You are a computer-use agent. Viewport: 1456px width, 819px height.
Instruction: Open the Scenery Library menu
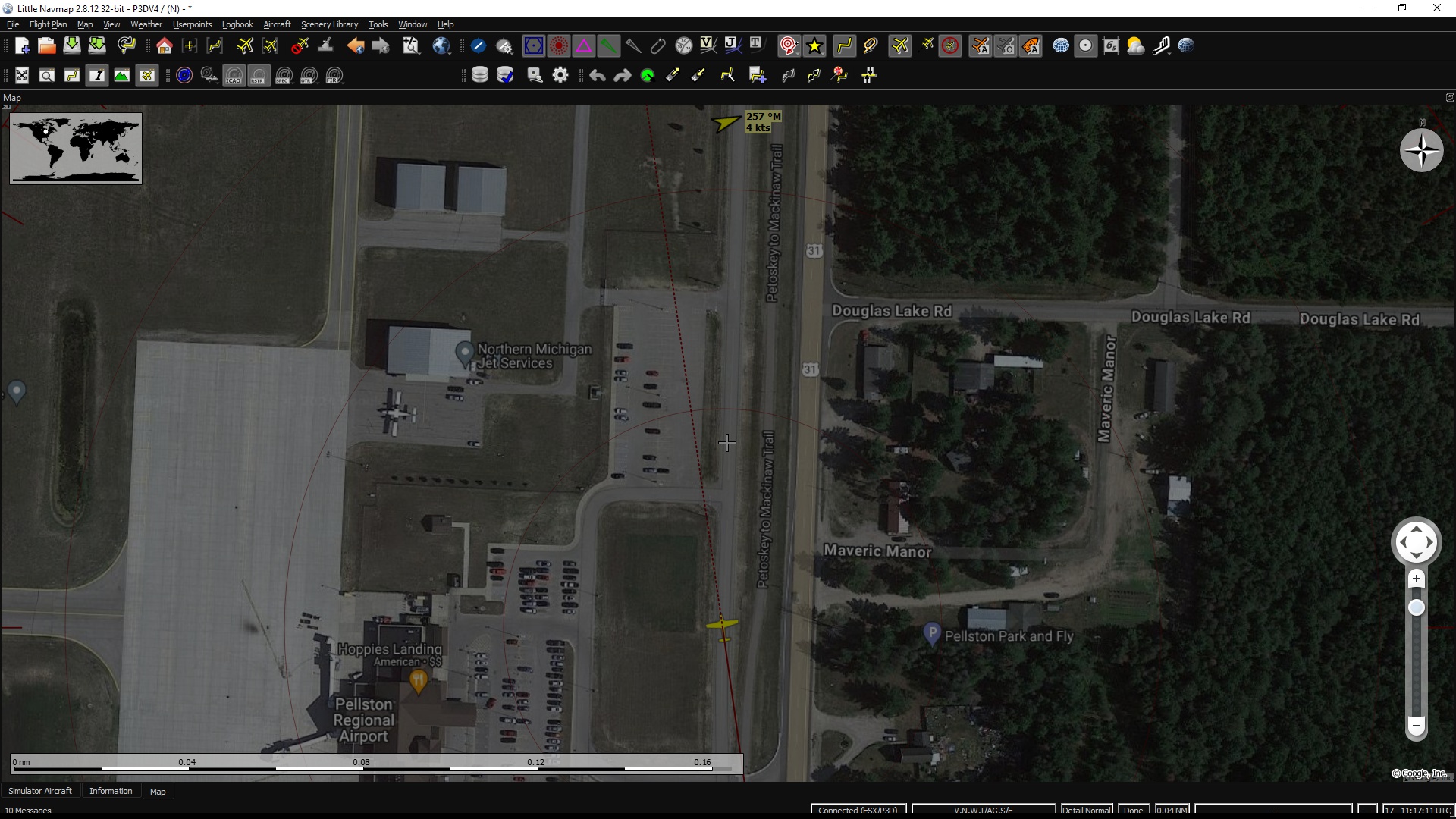point(329,24)
